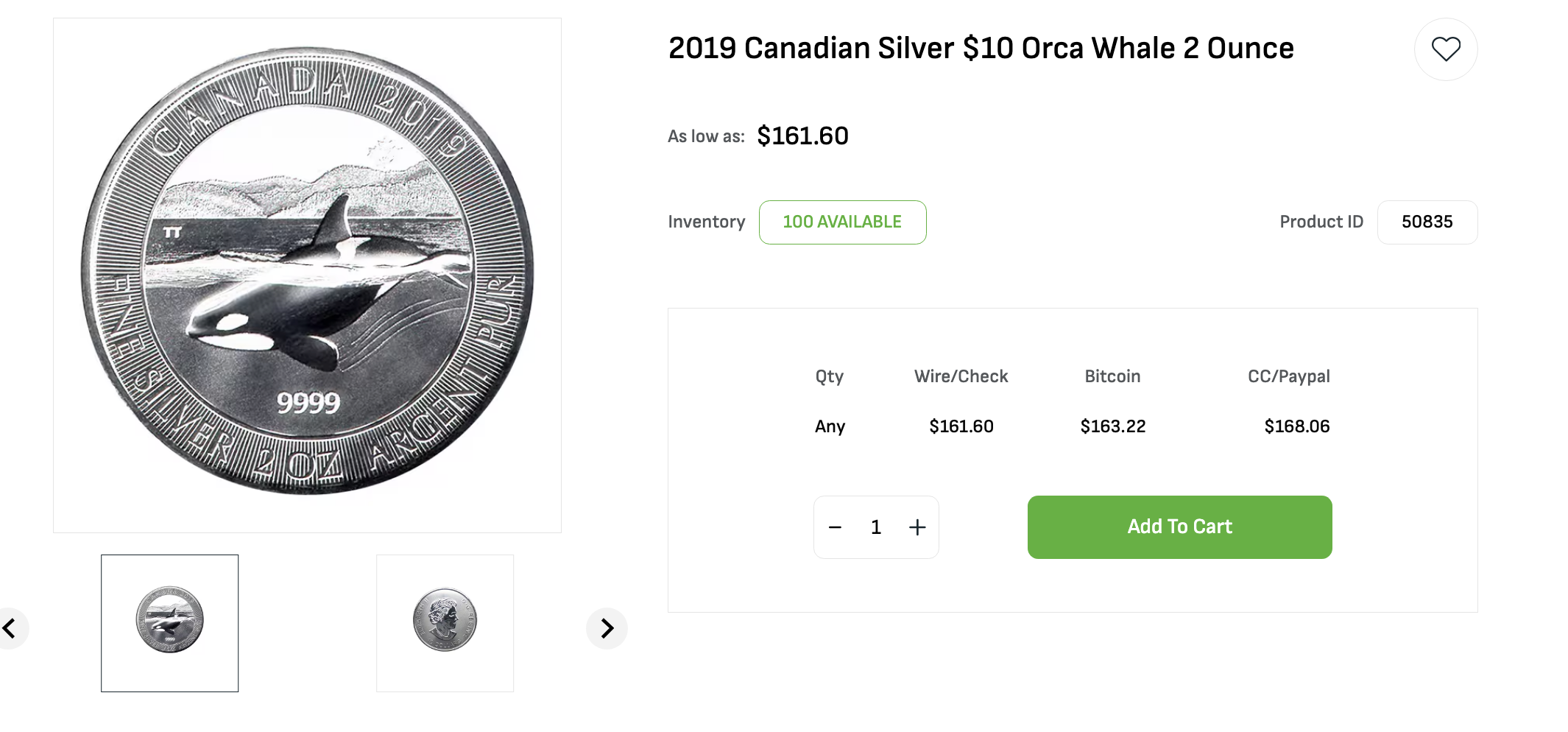Click the "As low as" $161.60 price
Screen dimensions: 1568x732
802,136
